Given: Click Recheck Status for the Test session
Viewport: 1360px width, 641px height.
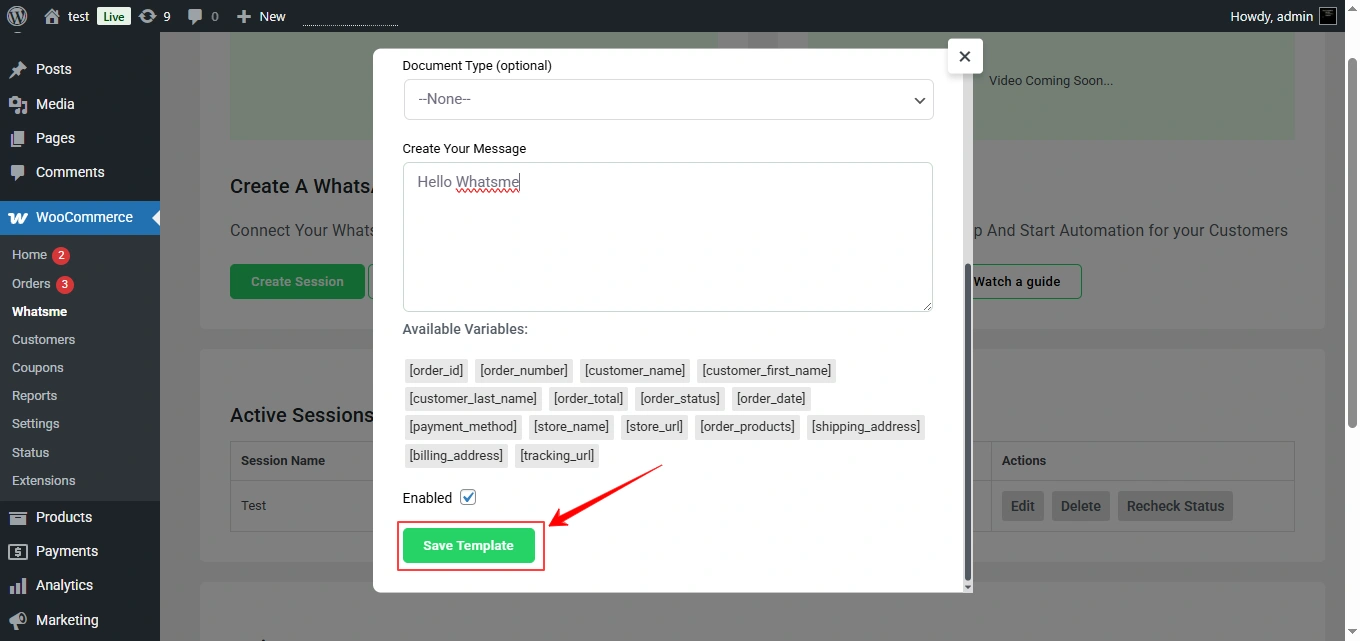Looking at the screenshot, I should coord(1175,506).
